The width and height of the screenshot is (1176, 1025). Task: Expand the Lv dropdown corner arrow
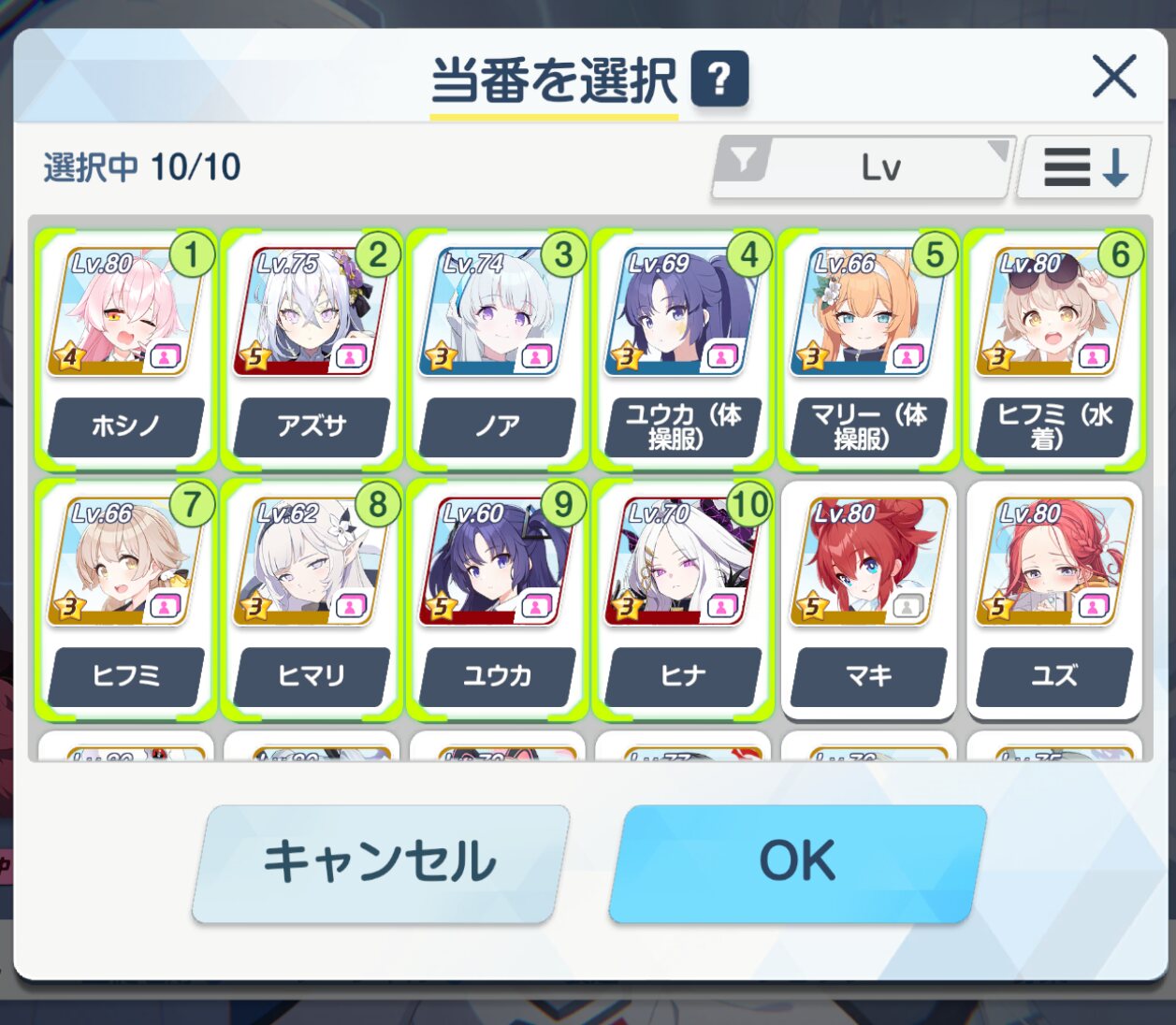[x=998, y=151]
